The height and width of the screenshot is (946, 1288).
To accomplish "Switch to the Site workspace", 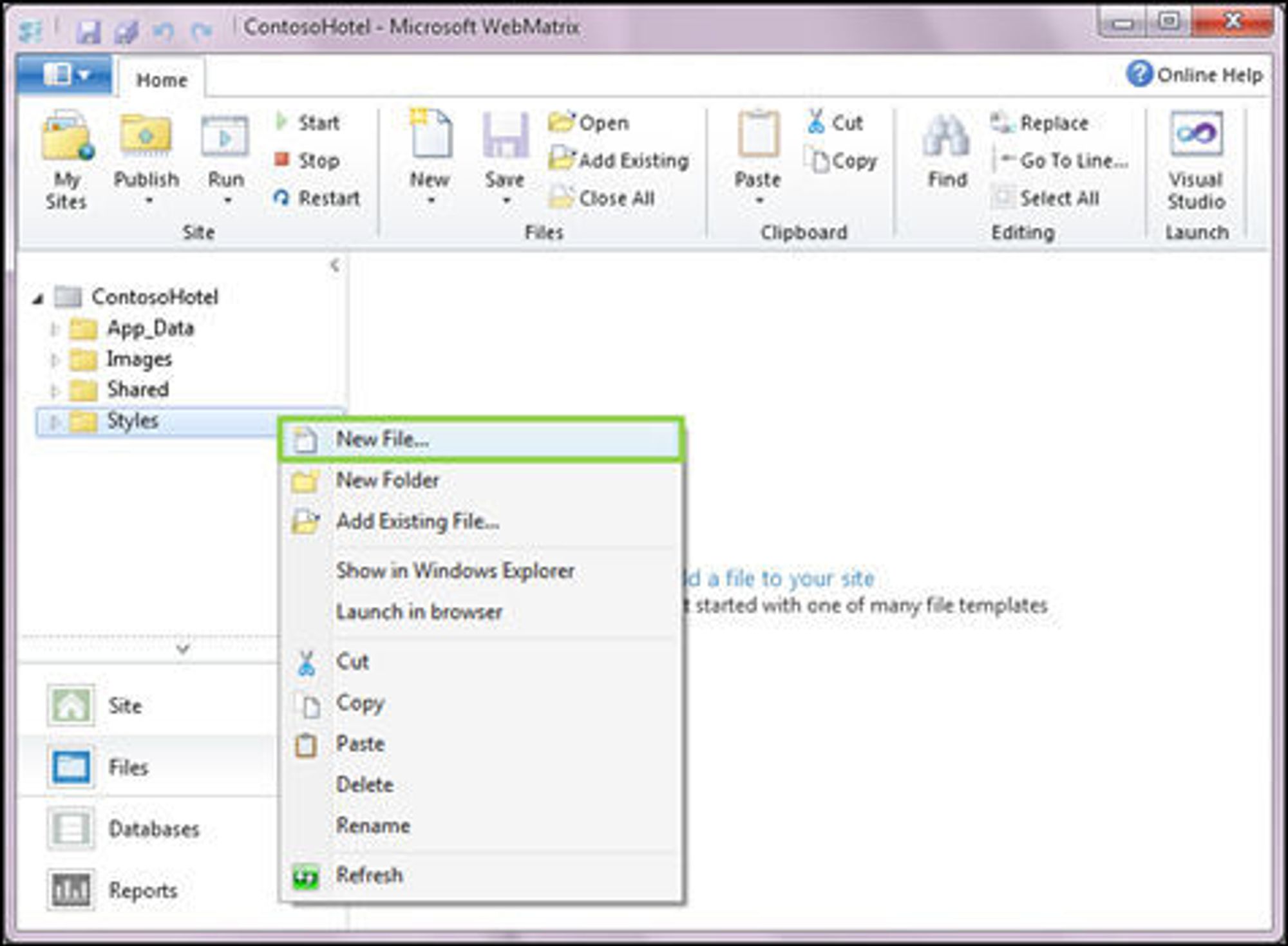I will 148,705.
